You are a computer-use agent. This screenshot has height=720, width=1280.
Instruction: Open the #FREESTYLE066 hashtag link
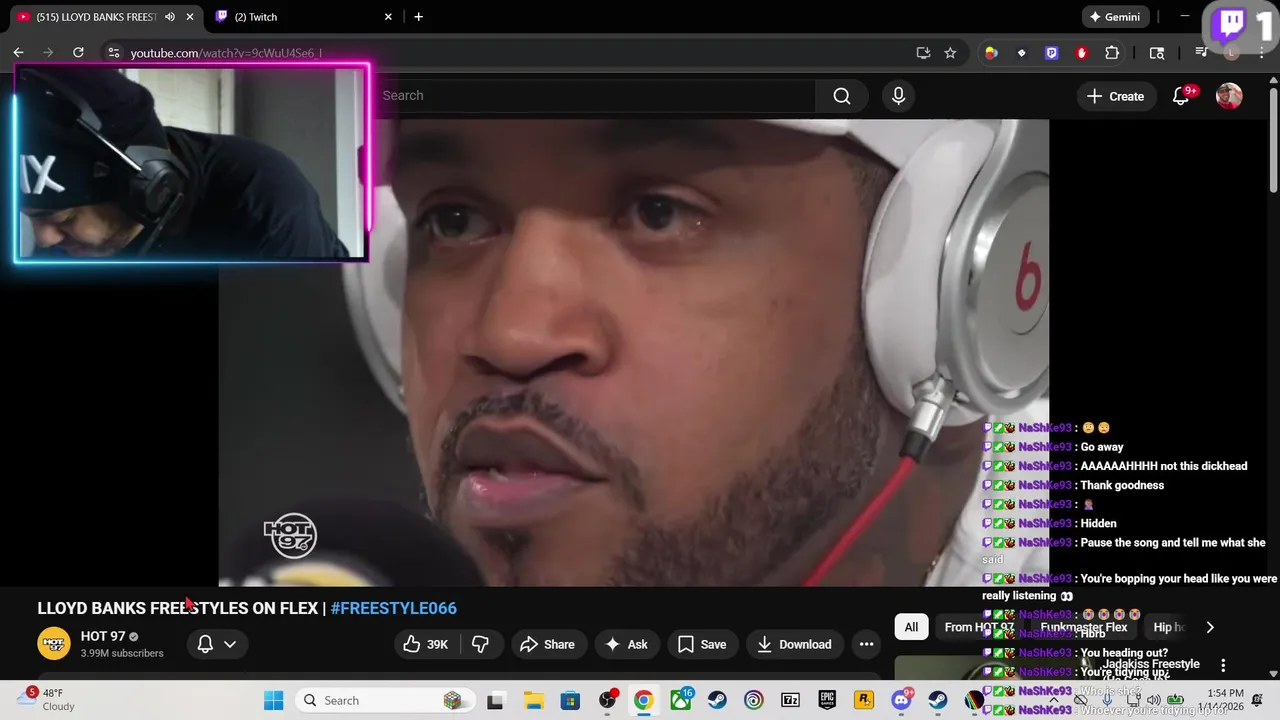pyautogui.click(x=393, y=608)
